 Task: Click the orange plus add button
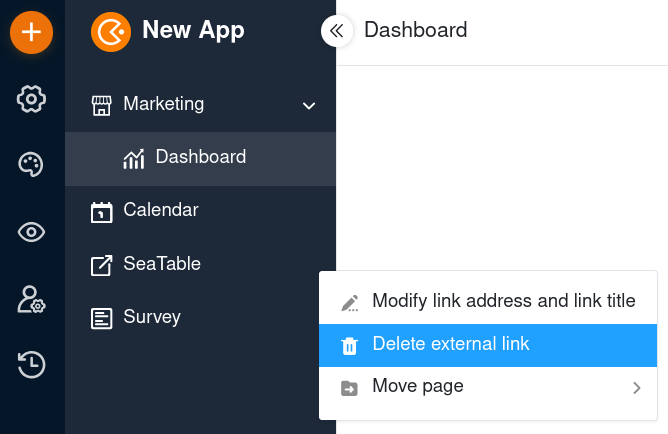(32, 32)
